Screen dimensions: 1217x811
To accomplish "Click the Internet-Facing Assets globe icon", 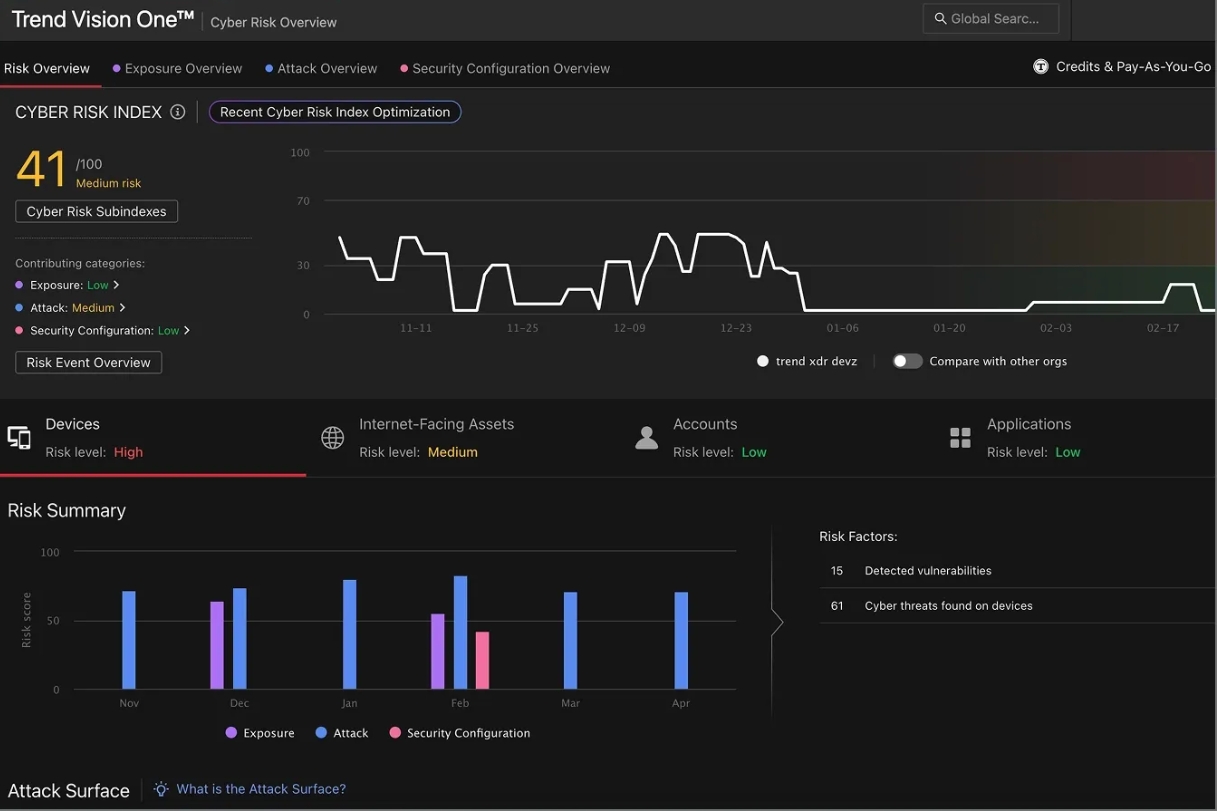I will pyautogui.click(x=332, y=438).
